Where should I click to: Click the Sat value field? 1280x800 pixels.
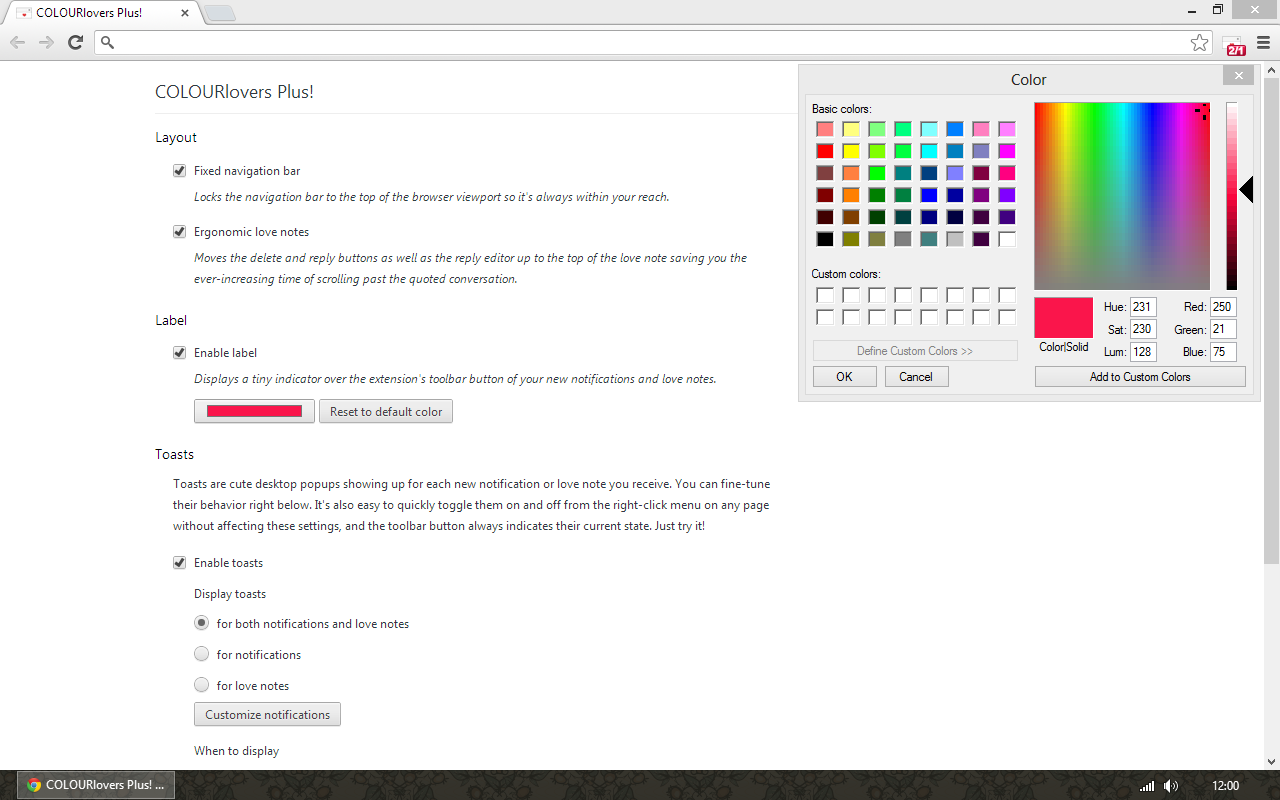1143,329
